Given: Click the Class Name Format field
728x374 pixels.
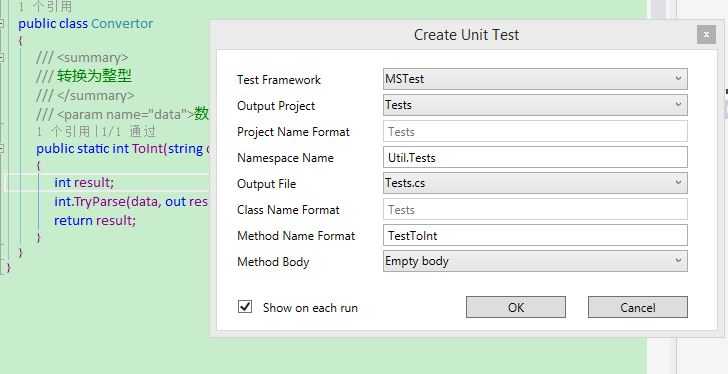Looking at the screenshot, I should pyautogui.click(x=535, y=209).
